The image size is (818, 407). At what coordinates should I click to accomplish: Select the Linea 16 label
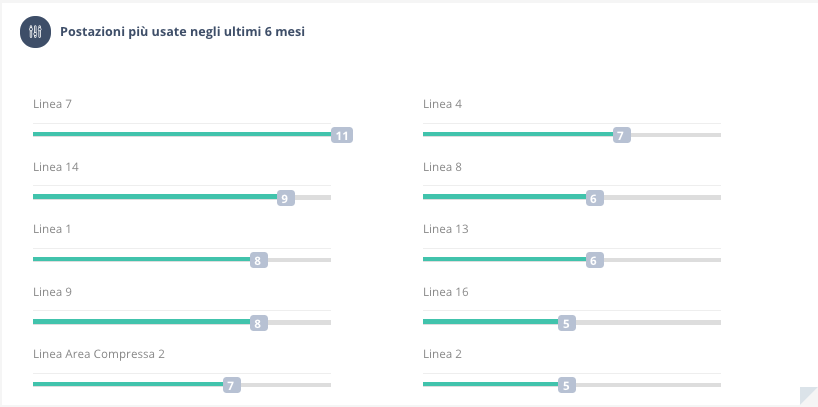click(x=446, y=292)
